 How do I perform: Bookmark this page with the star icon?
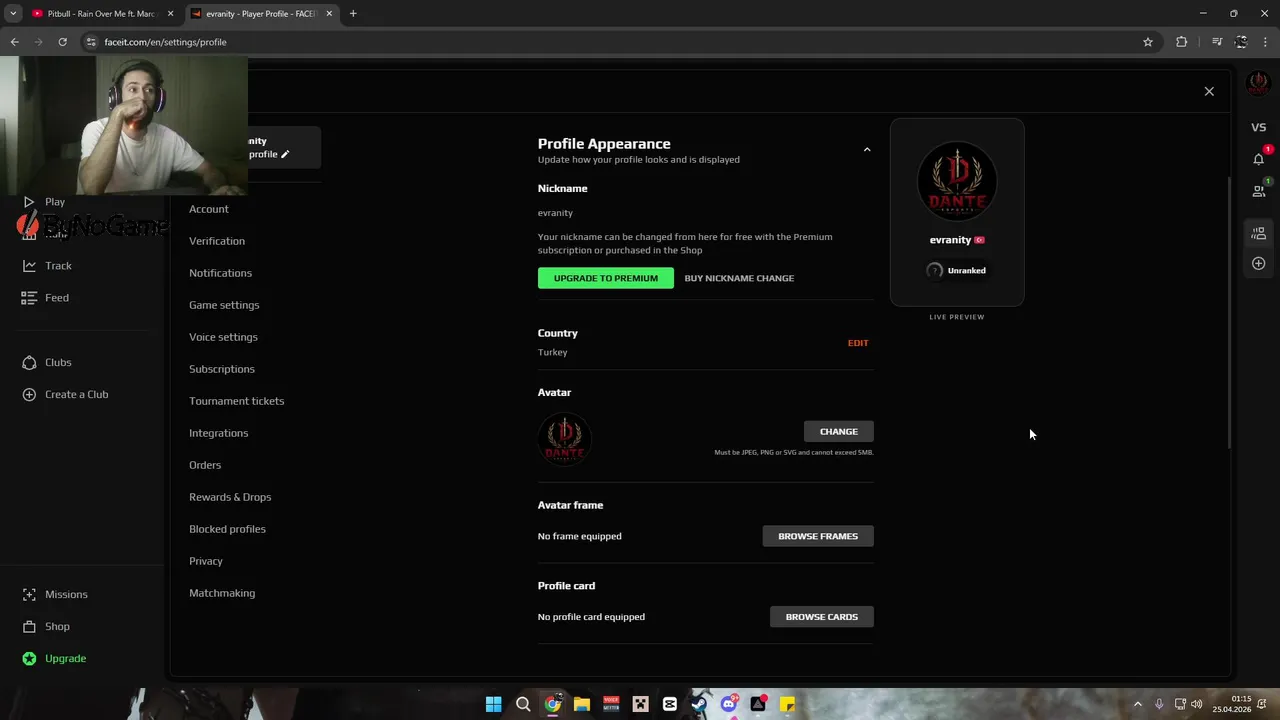[1148, 42]
